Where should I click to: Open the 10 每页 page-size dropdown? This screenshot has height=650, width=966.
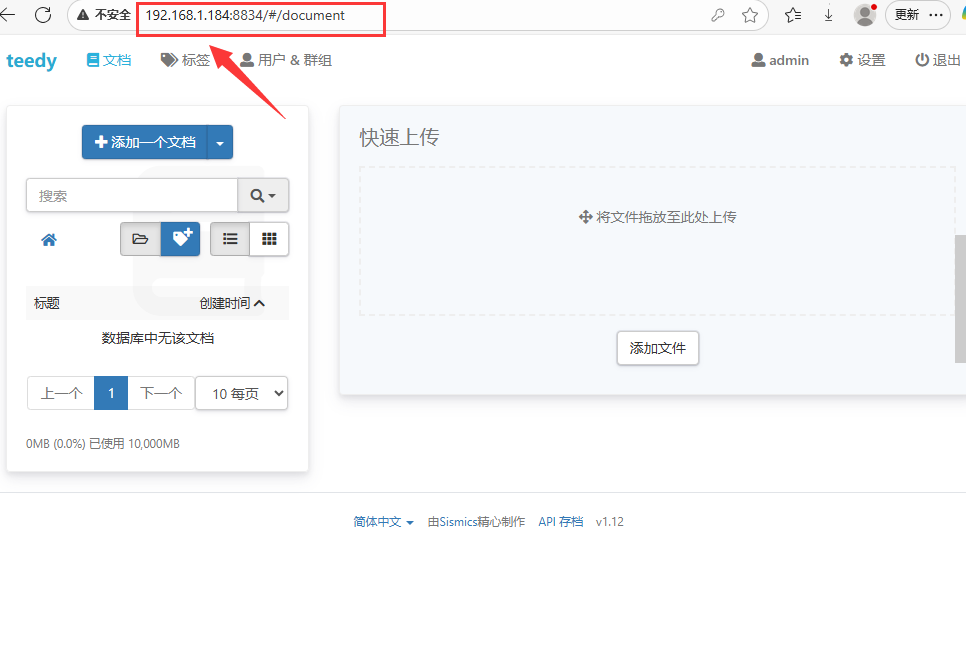(242, 393)
